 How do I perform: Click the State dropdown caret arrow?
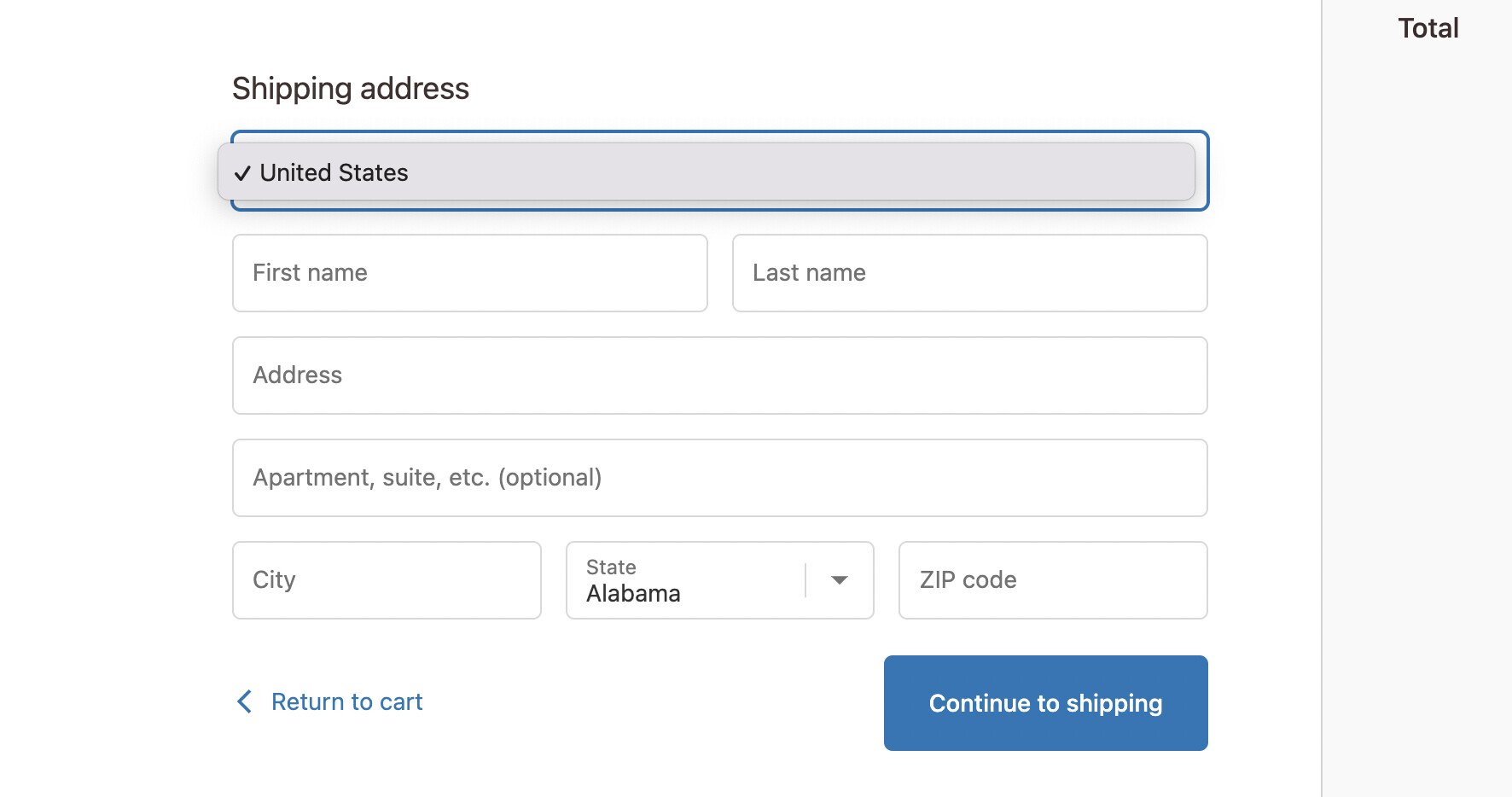pos(840,580)
